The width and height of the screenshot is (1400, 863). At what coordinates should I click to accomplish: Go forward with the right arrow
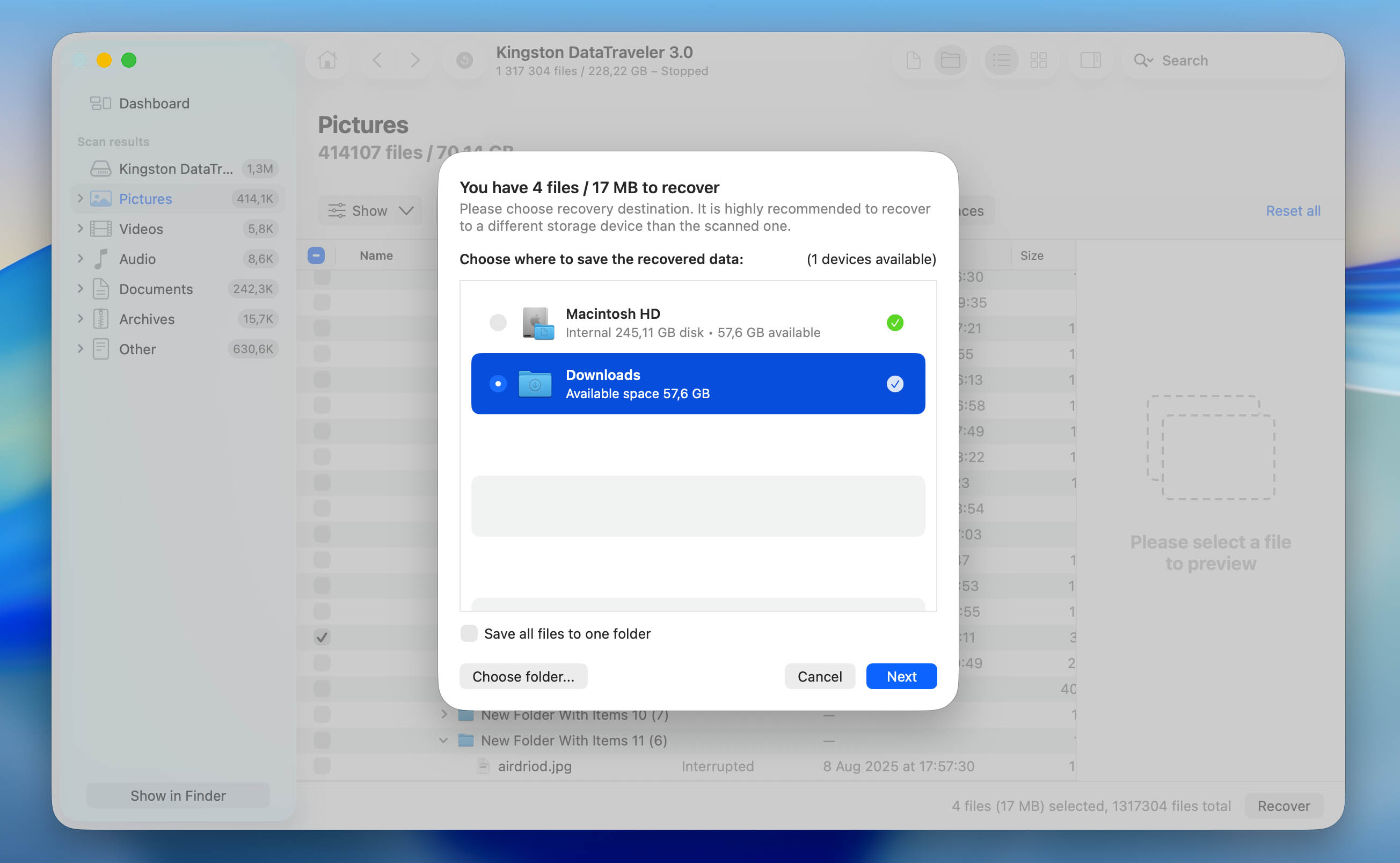point(415,60)
